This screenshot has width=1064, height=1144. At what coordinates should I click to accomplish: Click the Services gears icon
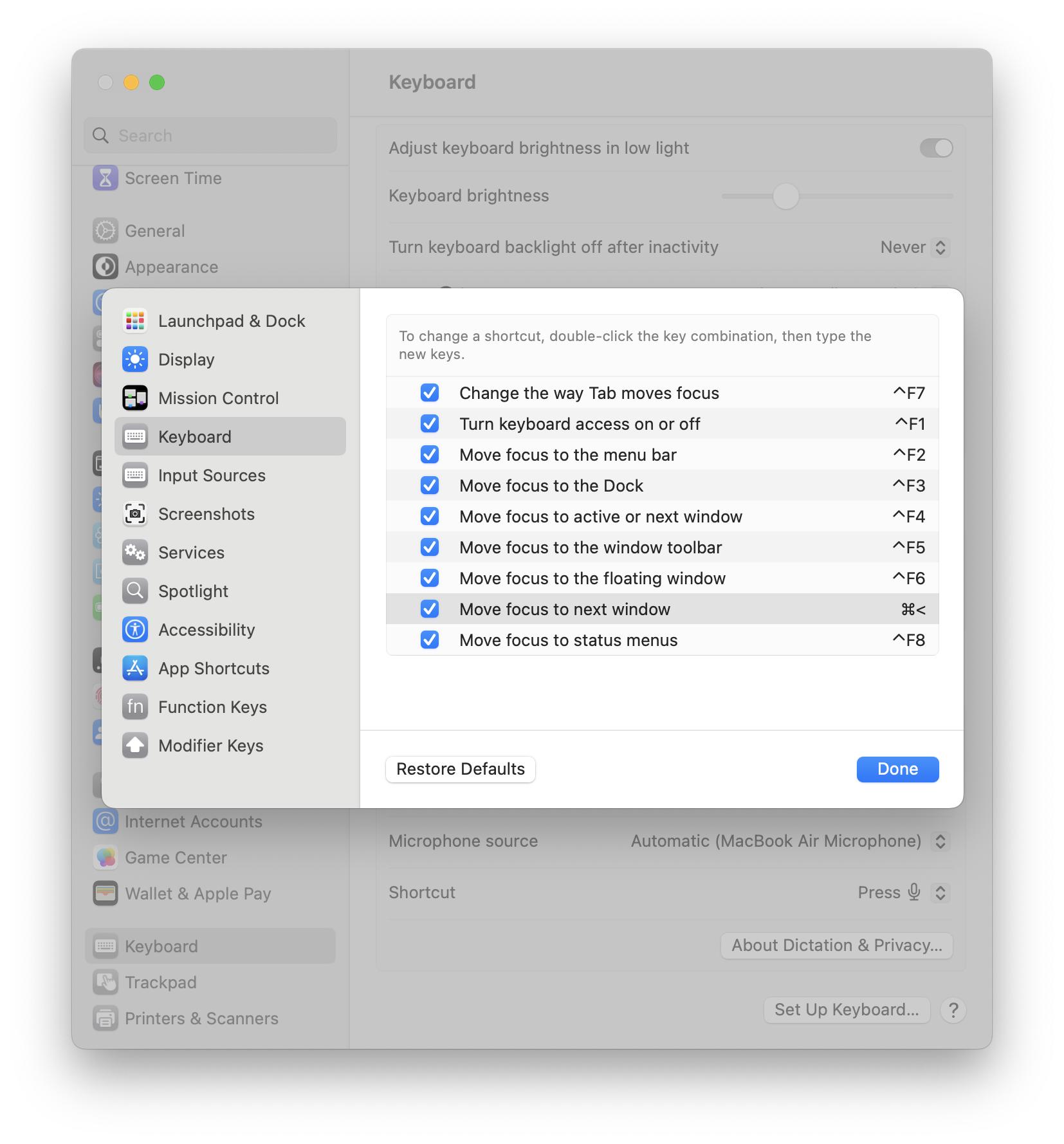tap(135, 552)
